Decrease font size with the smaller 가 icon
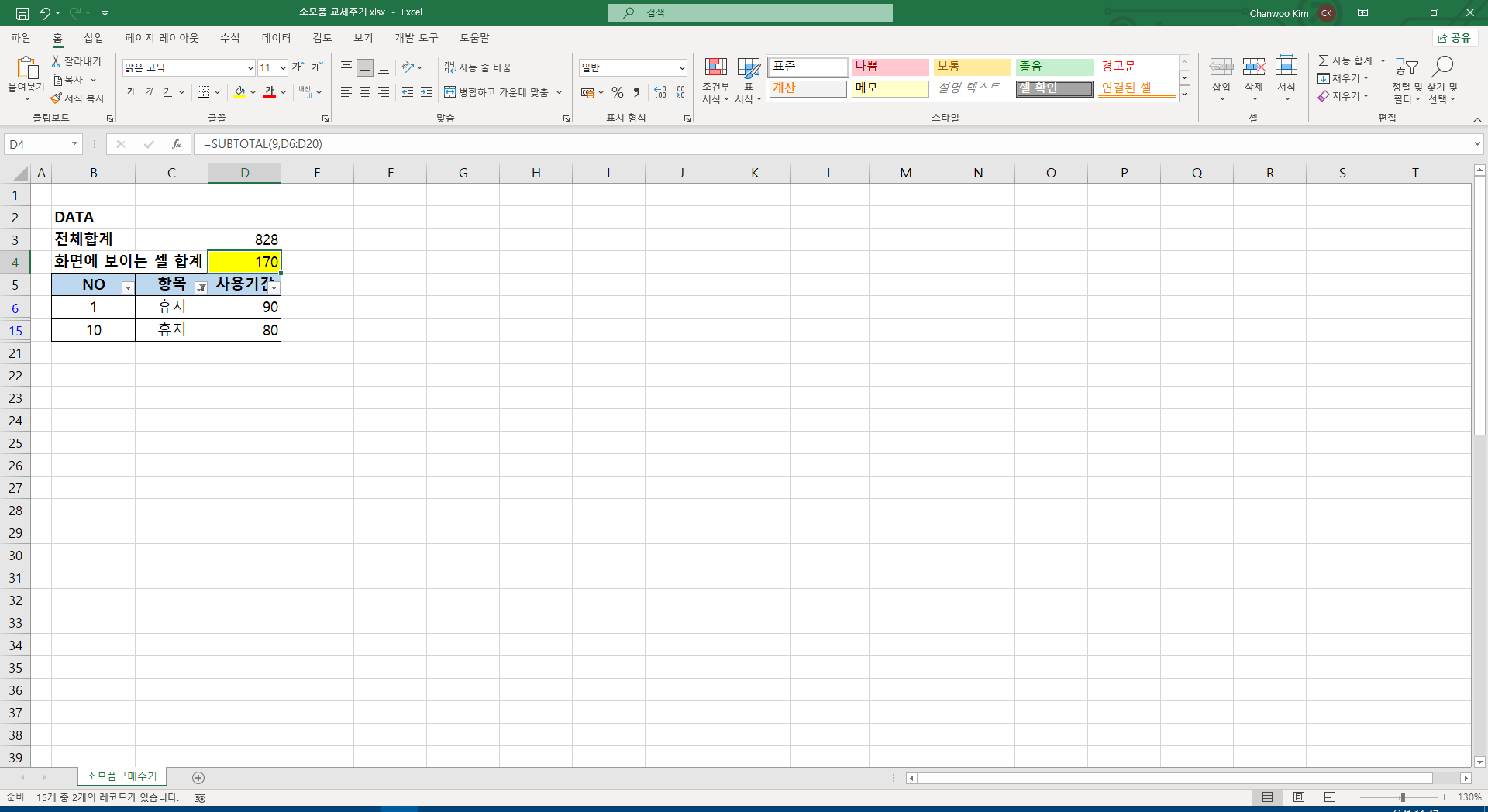 pyautogui.click(x=317, y=67)
